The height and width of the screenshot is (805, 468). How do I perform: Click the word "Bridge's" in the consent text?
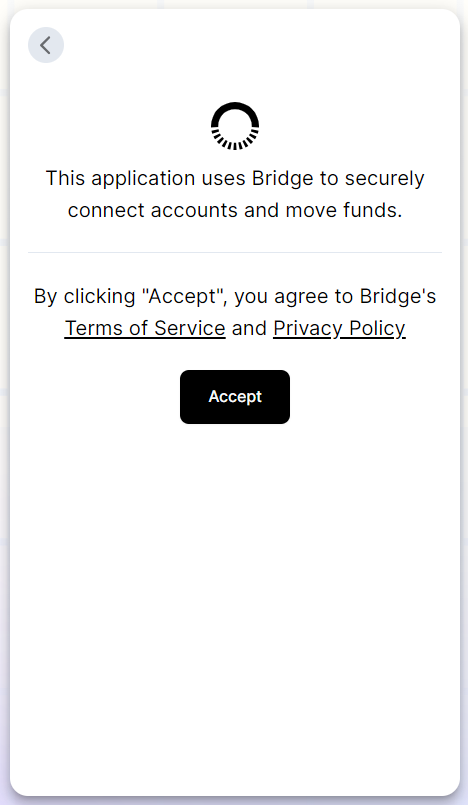click(398, 296)
